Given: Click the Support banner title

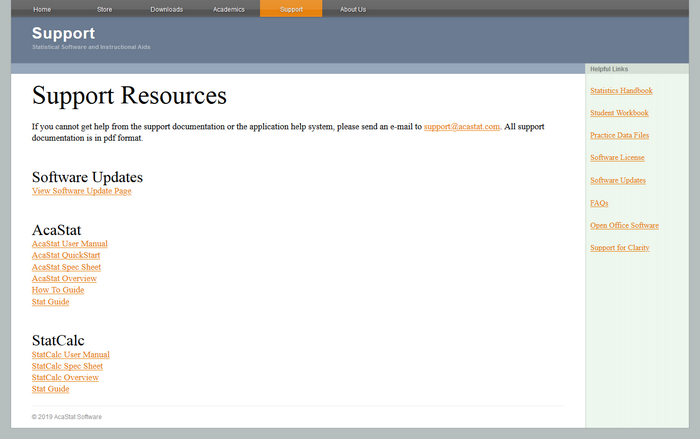Looking at the screenshot, I should pos(63,33).
